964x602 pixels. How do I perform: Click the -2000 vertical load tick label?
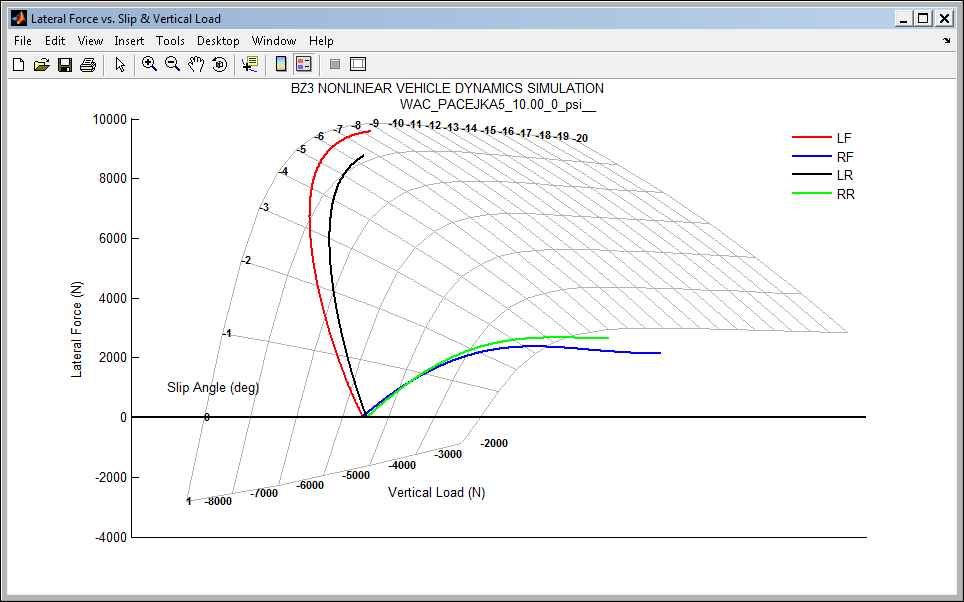[494, 443]
